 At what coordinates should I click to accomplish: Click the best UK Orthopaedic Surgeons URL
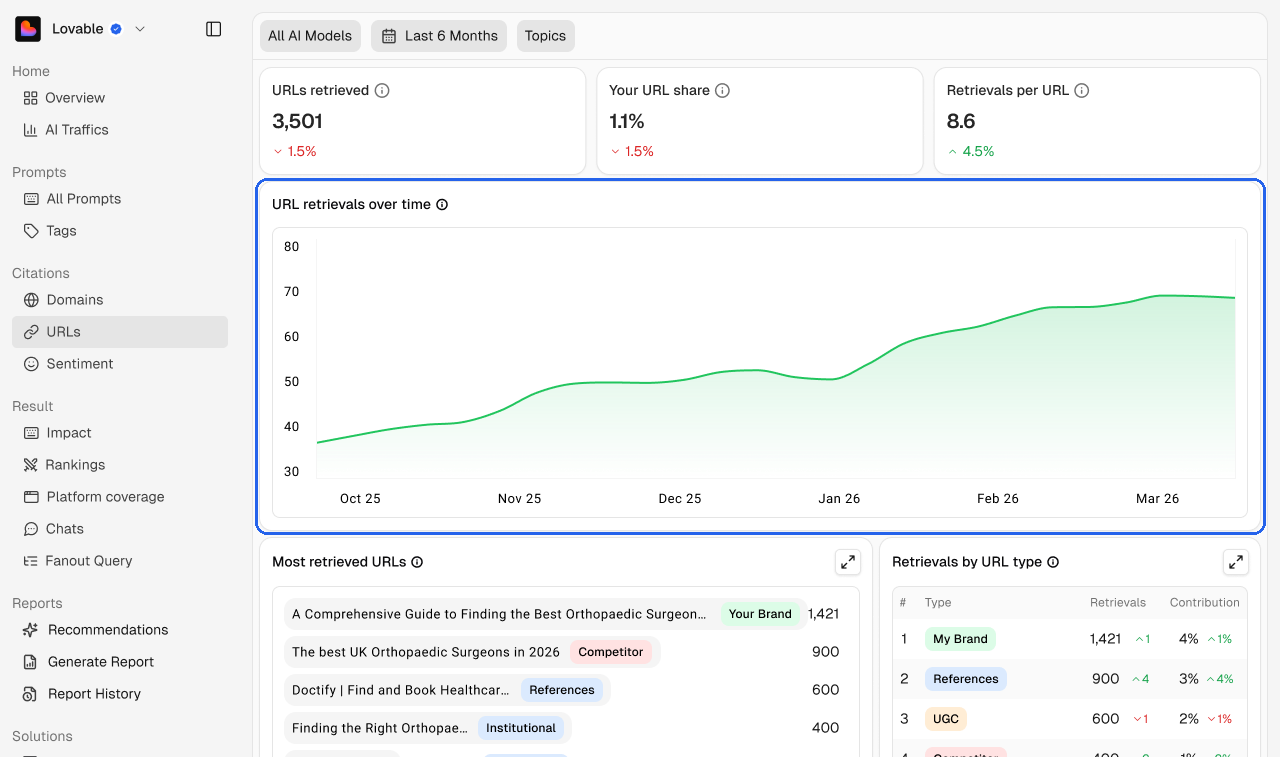point(472,652)
